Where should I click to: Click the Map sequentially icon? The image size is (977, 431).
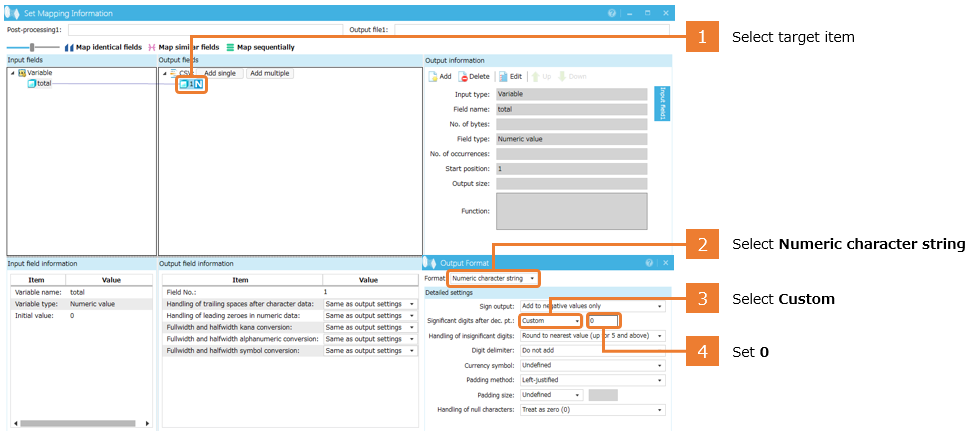click(230, 47)
